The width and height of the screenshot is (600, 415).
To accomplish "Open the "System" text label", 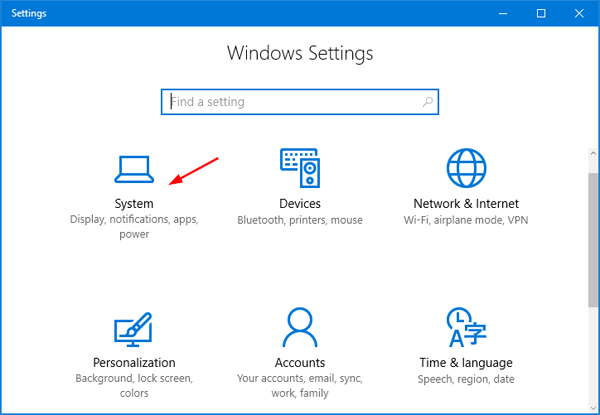I will (134, 204).
